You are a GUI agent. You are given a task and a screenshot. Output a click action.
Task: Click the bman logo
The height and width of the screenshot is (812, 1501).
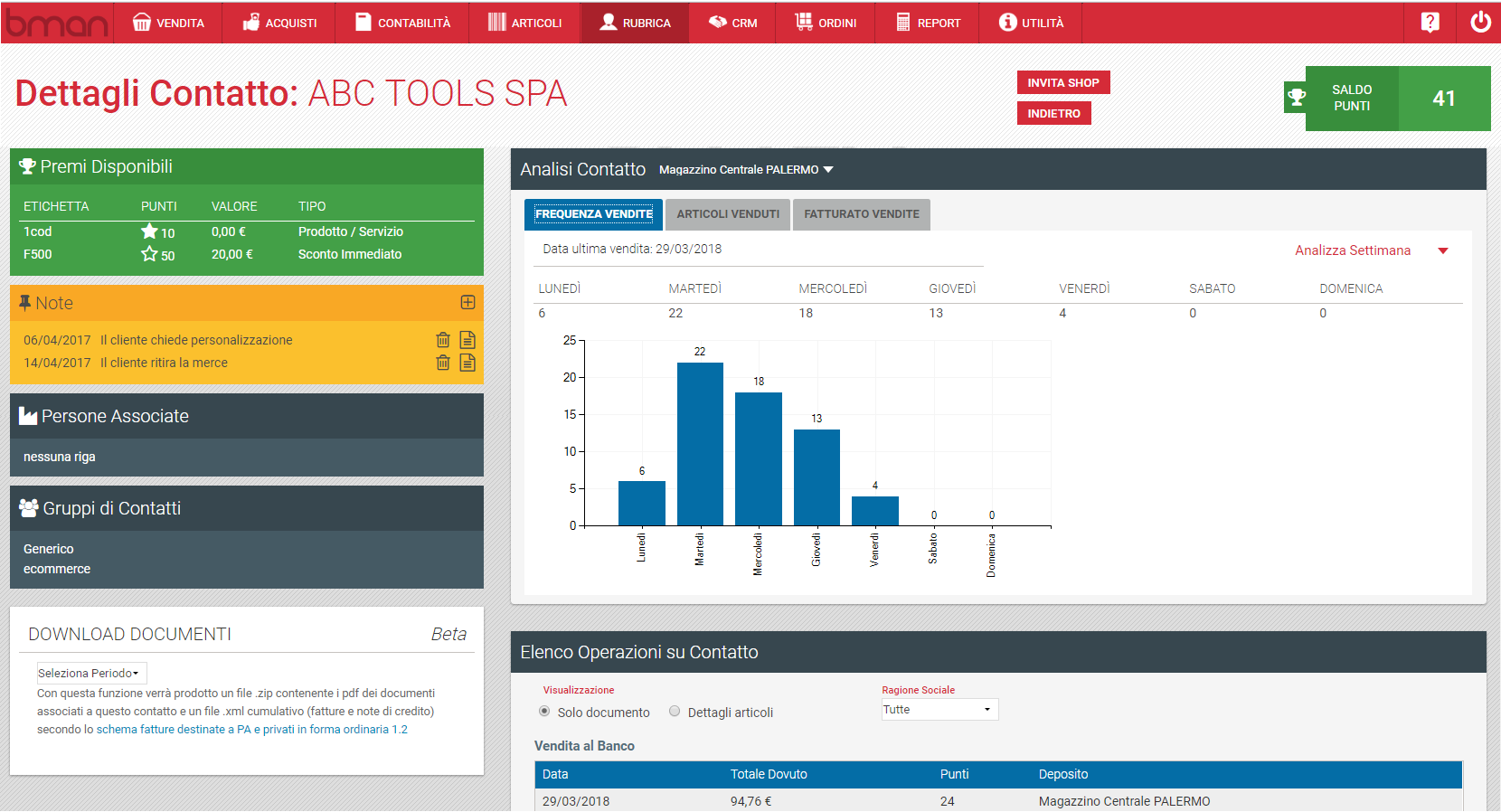[x=57, y=23]
